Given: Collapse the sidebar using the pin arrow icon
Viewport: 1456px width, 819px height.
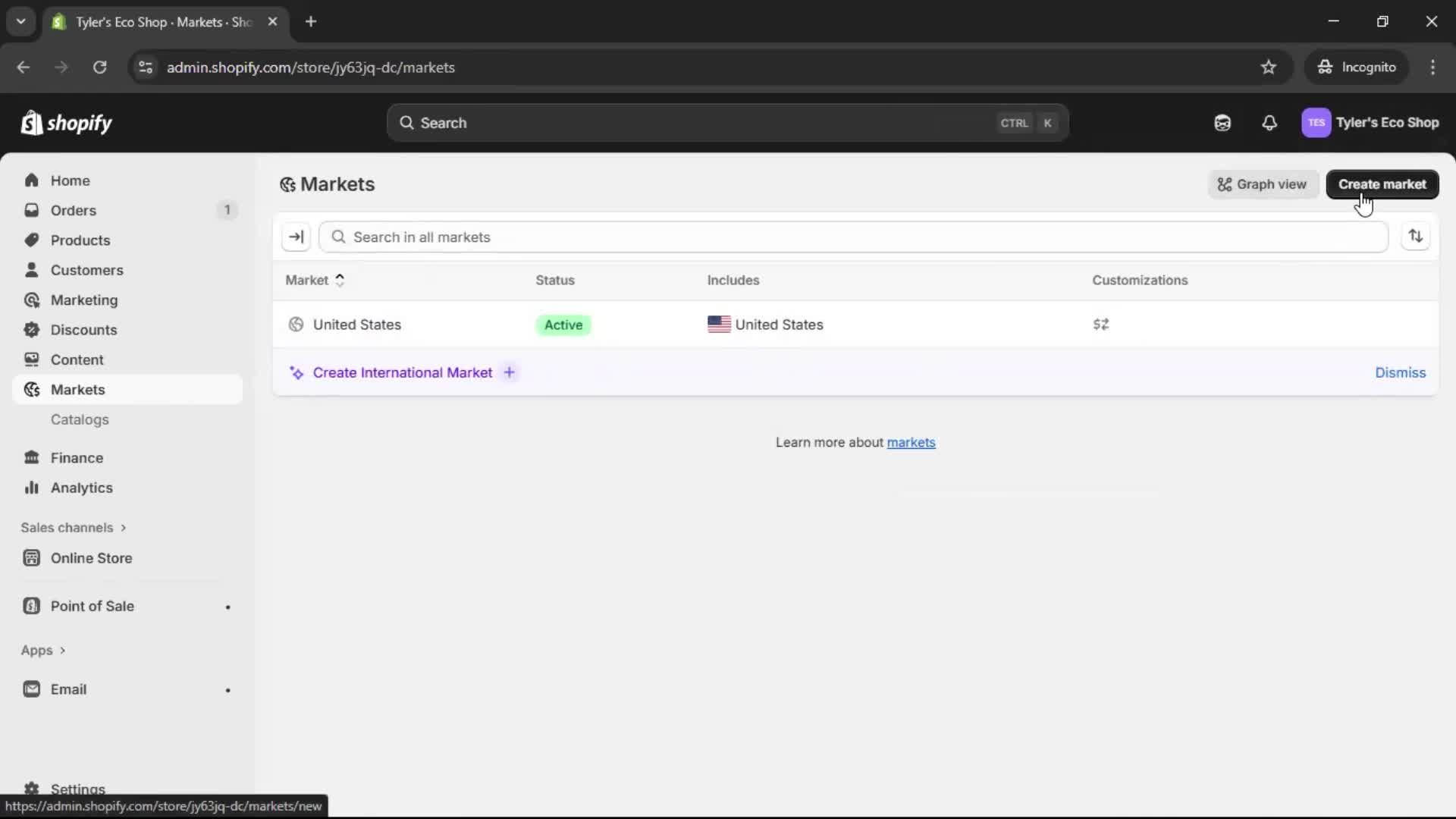Looking at the screenshot, I should pyautogui.click(x=296, y=237).
